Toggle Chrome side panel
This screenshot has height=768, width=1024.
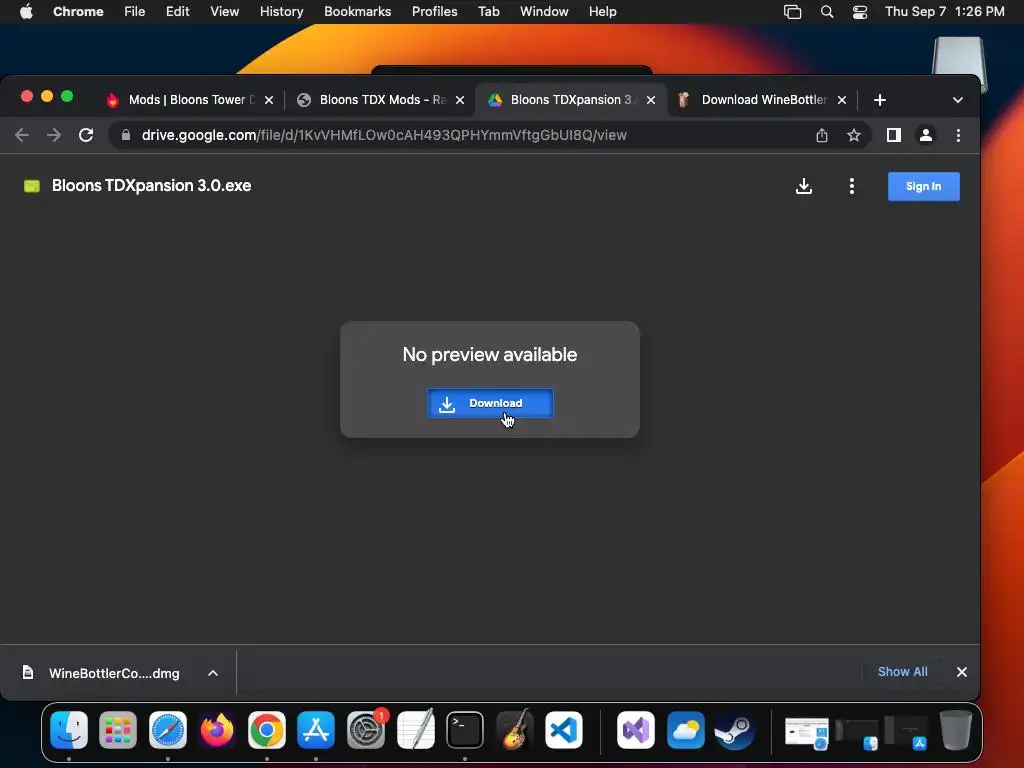point(893,135)
